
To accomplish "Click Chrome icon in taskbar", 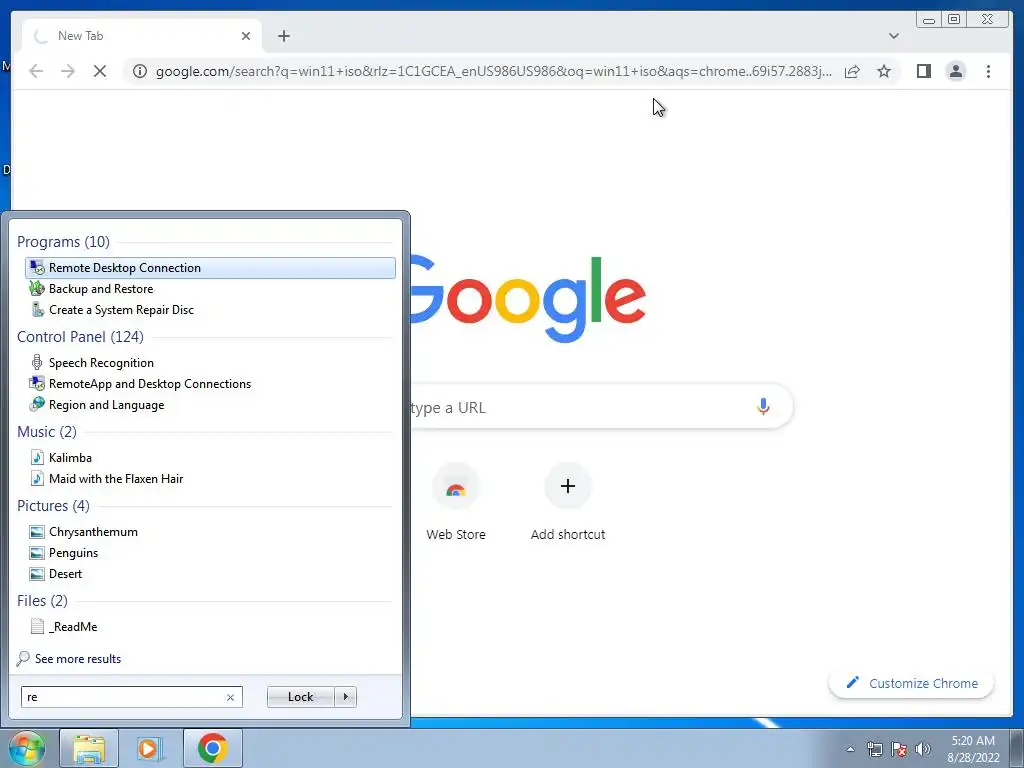I will point(213,748).
